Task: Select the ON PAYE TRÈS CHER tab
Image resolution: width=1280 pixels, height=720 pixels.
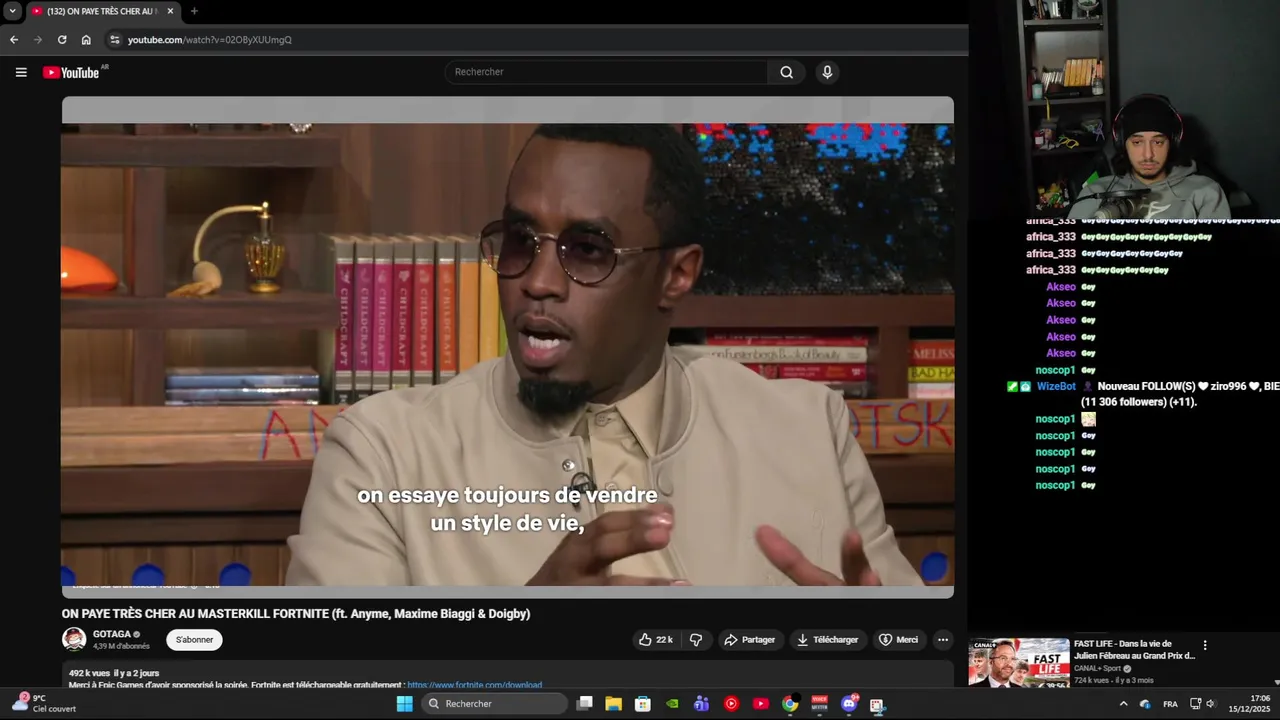Action: 103,11
